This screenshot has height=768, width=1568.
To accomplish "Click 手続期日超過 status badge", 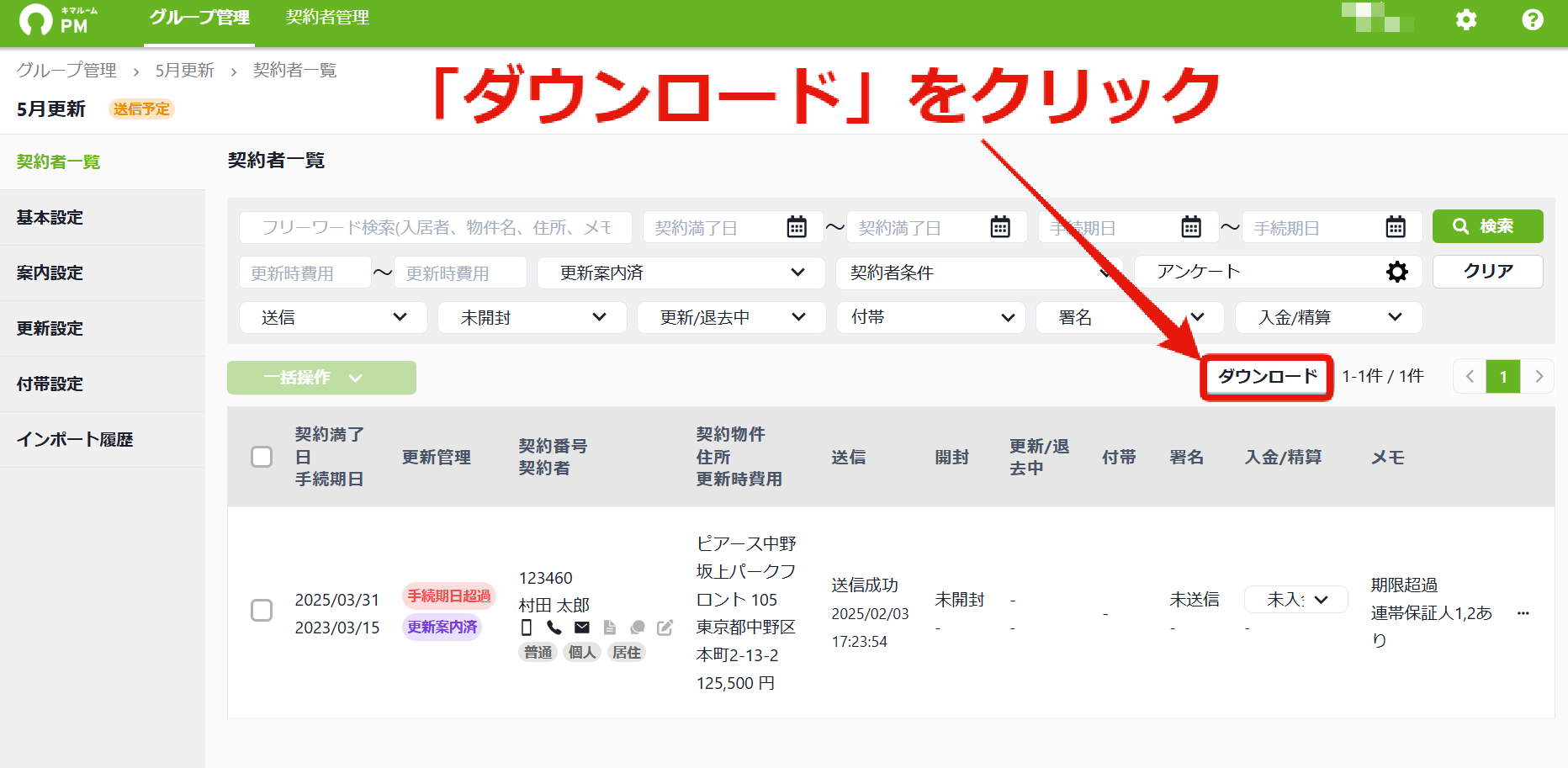I will 449,596.
